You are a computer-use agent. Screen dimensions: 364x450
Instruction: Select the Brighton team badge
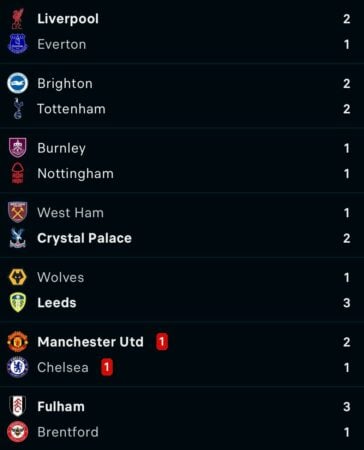pyautogui.click(x=18, y=83)
